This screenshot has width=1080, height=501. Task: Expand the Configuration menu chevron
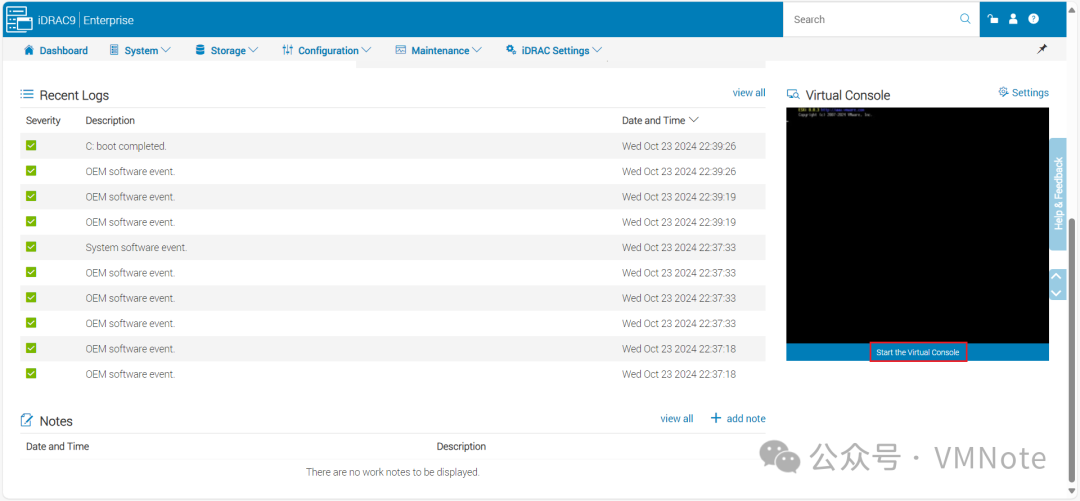pos(366,50)
